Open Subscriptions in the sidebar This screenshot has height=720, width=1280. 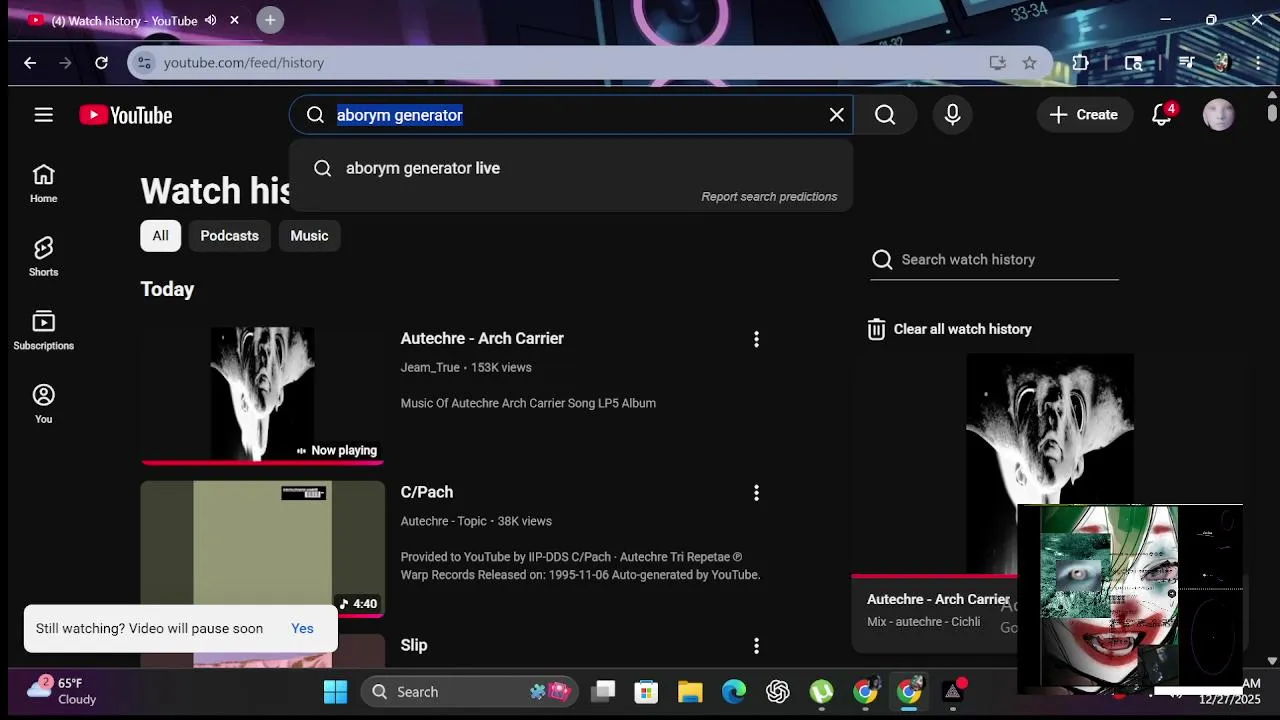(x=43, y=331)
